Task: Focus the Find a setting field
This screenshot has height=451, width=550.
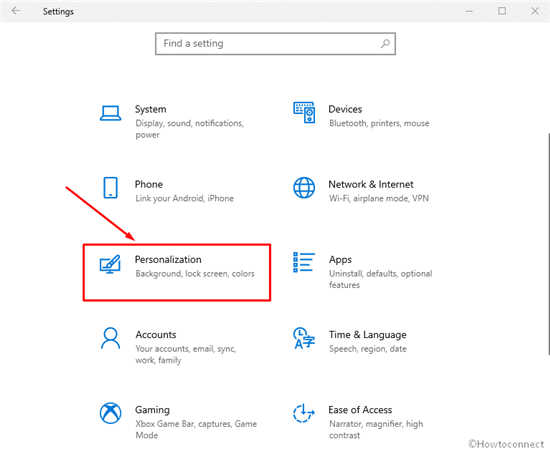Action: tap(275, 44)
